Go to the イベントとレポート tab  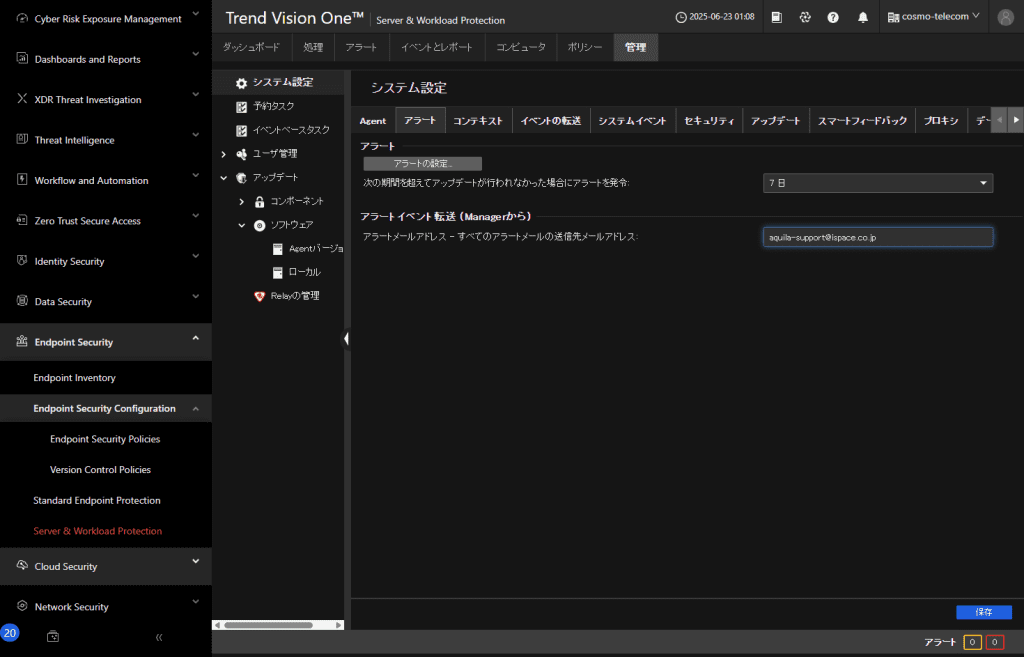click(437, 47)
